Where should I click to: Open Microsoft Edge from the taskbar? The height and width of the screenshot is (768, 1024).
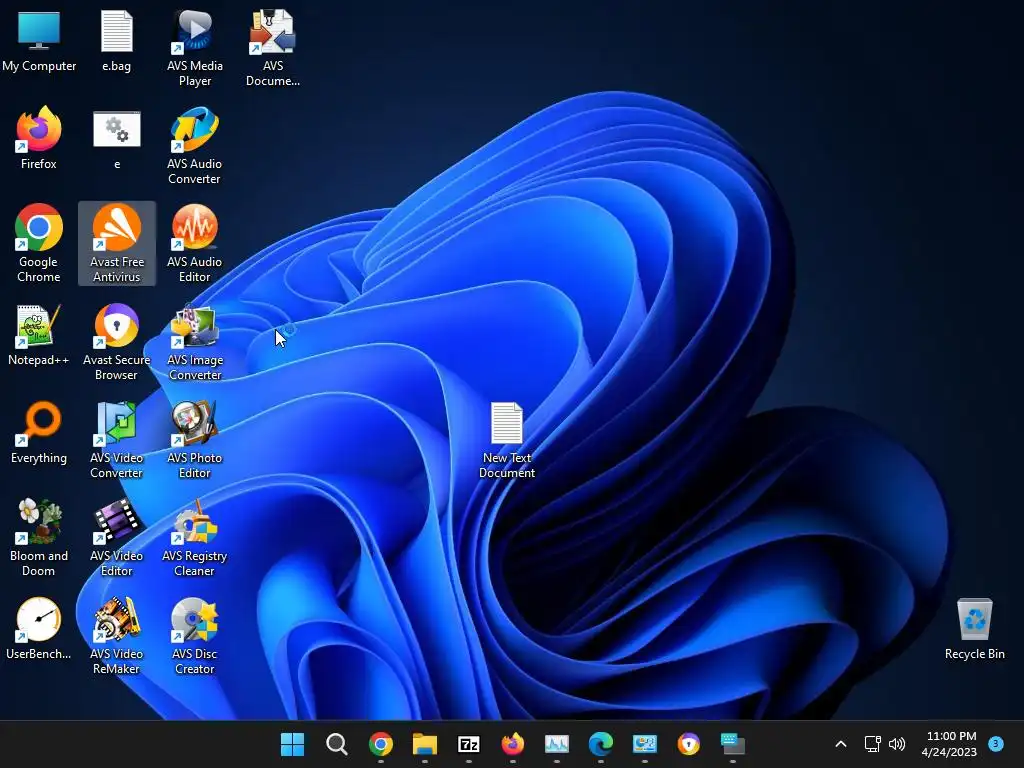tap(601, 744)
